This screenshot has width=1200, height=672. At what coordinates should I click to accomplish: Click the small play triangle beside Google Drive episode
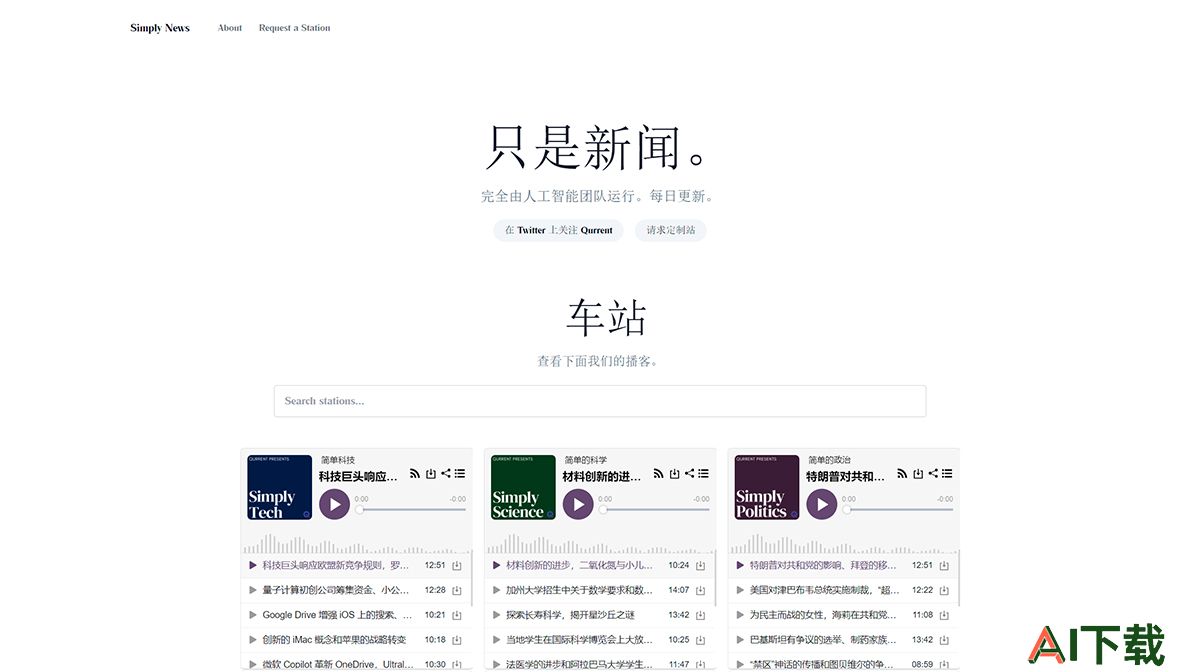pyautogui.click(x=253, y=615)
